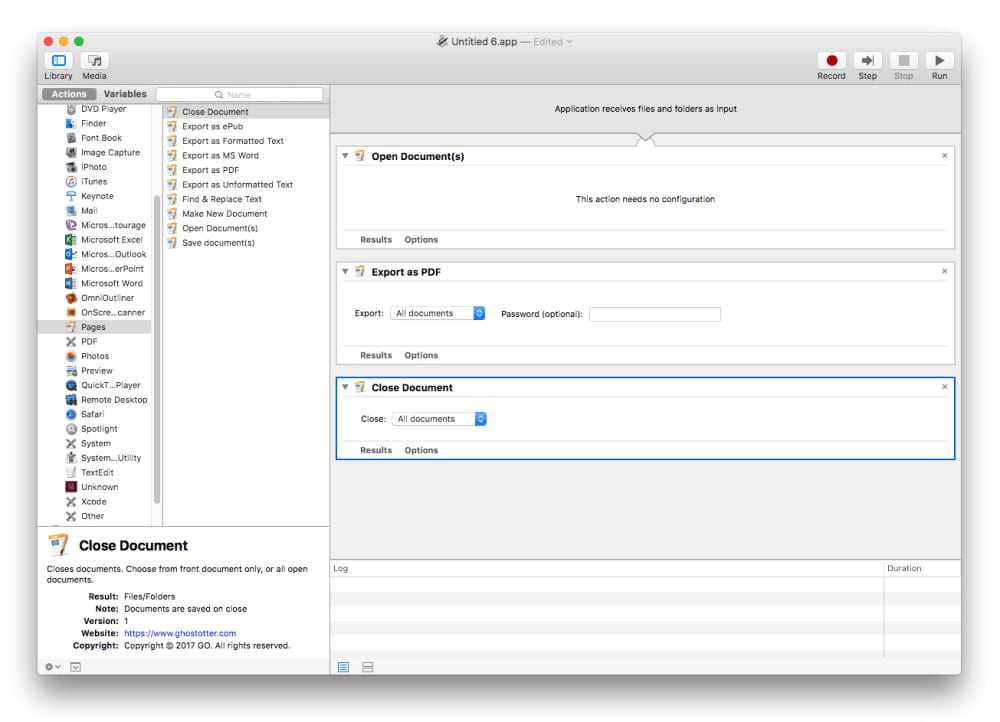This screenshot has height=722, width=1000.
Task: Start recording with the Record button
Action: (x=832, y=61)
